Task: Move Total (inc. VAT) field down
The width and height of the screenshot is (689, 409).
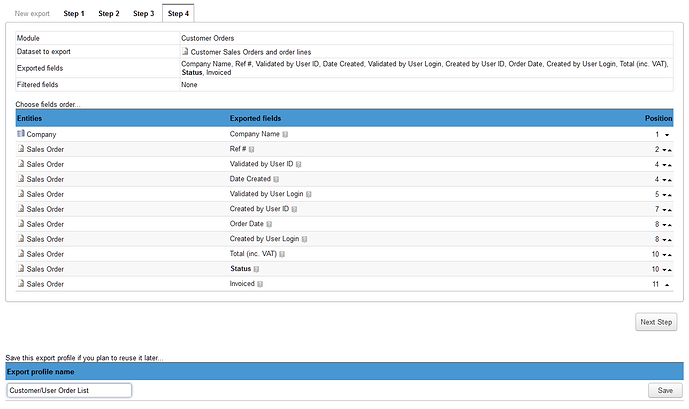Action: (x=665, y=254)
